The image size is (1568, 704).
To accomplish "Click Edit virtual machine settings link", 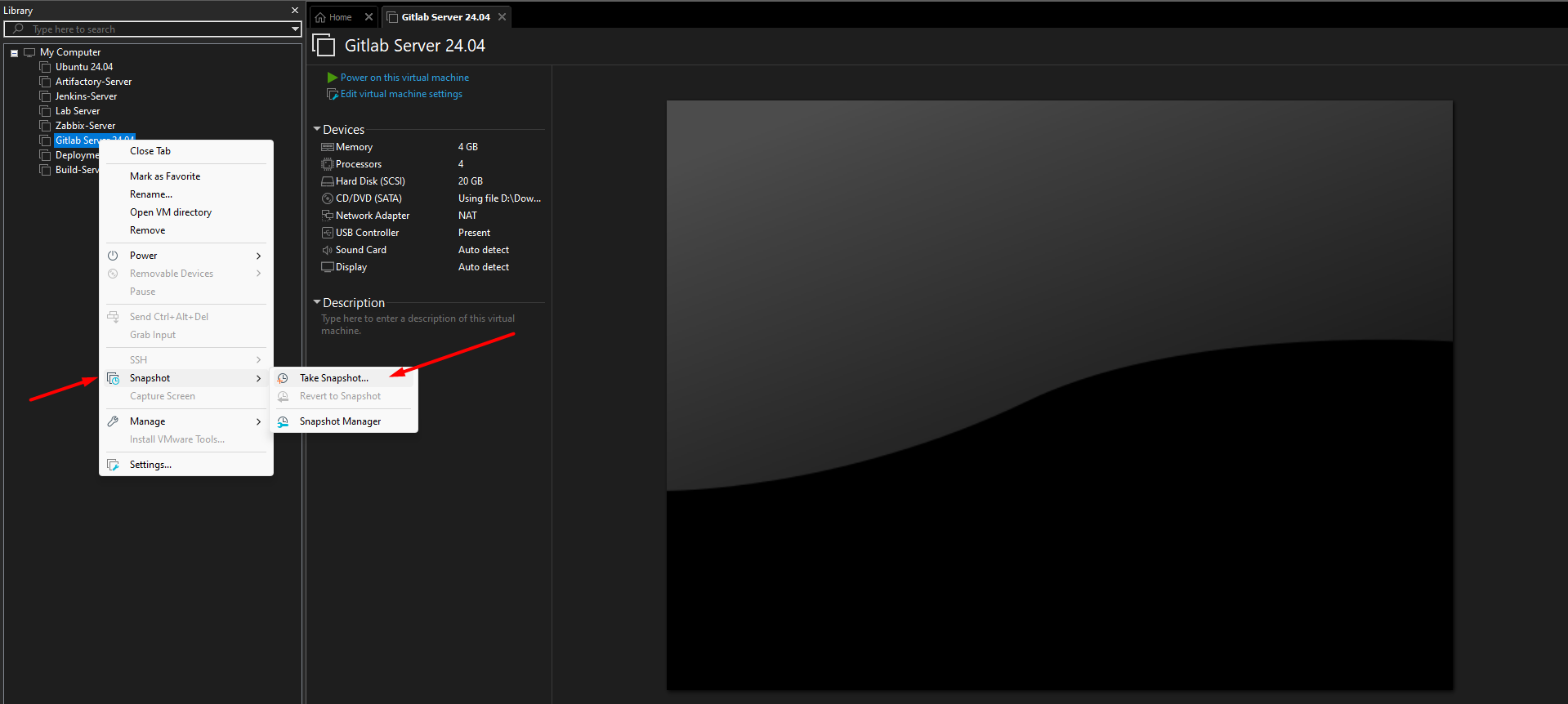I will pyautogui.click(x=400, y=94).
